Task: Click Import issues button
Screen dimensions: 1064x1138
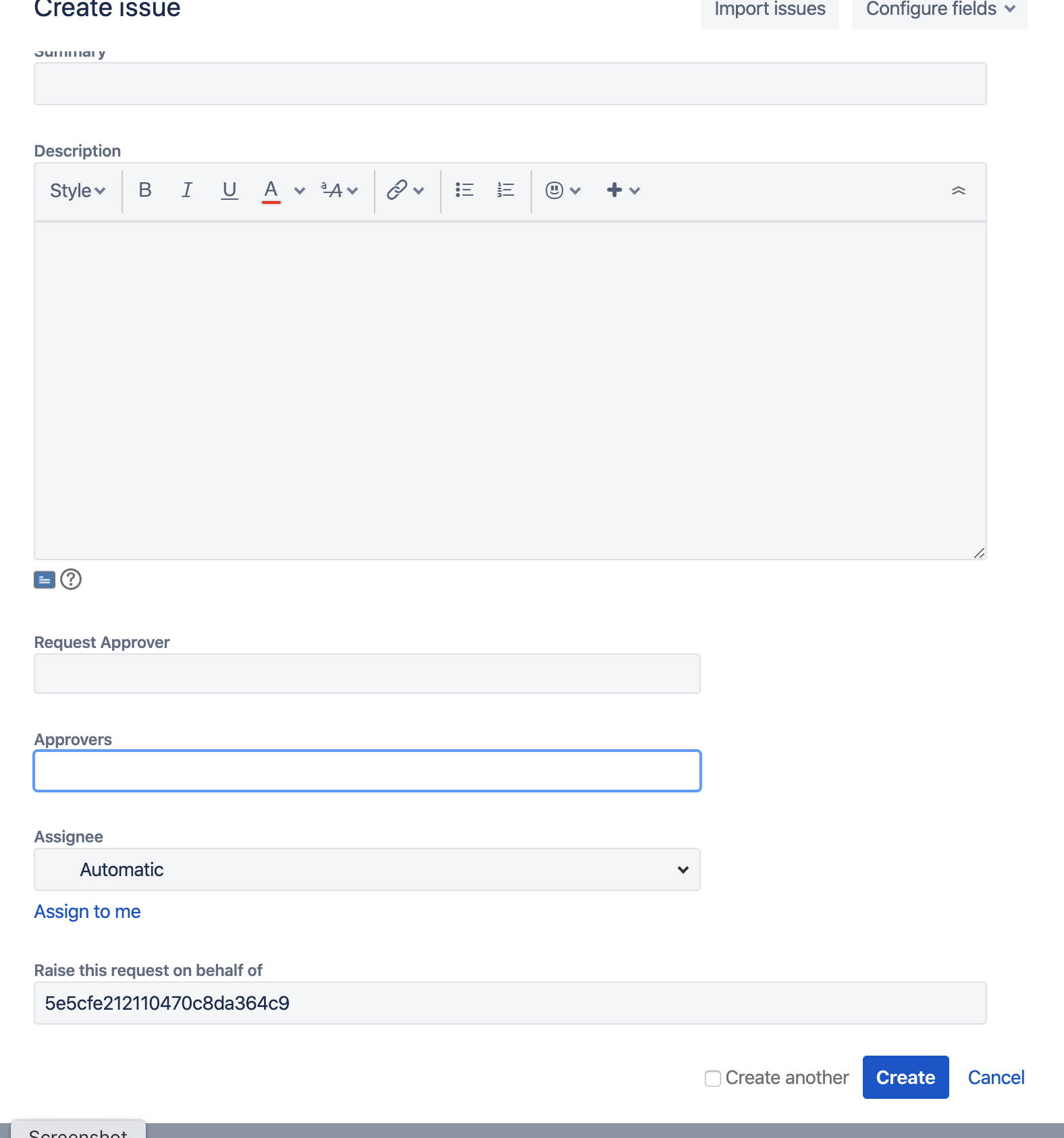Action: [x=770, y=9]
